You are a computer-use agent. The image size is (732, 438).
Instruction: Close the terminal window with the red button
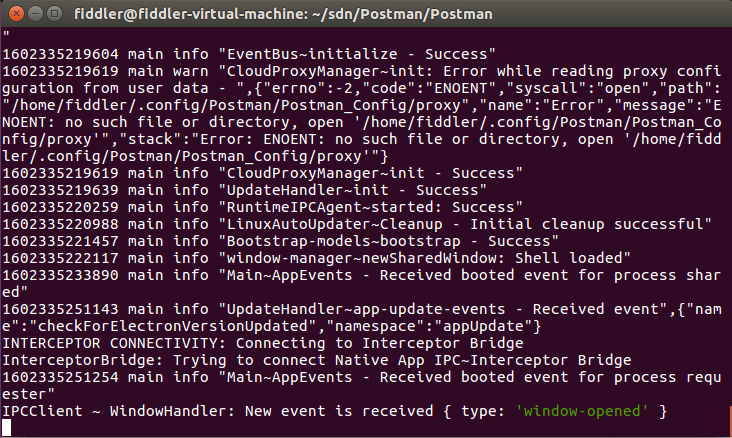point(16,14)
